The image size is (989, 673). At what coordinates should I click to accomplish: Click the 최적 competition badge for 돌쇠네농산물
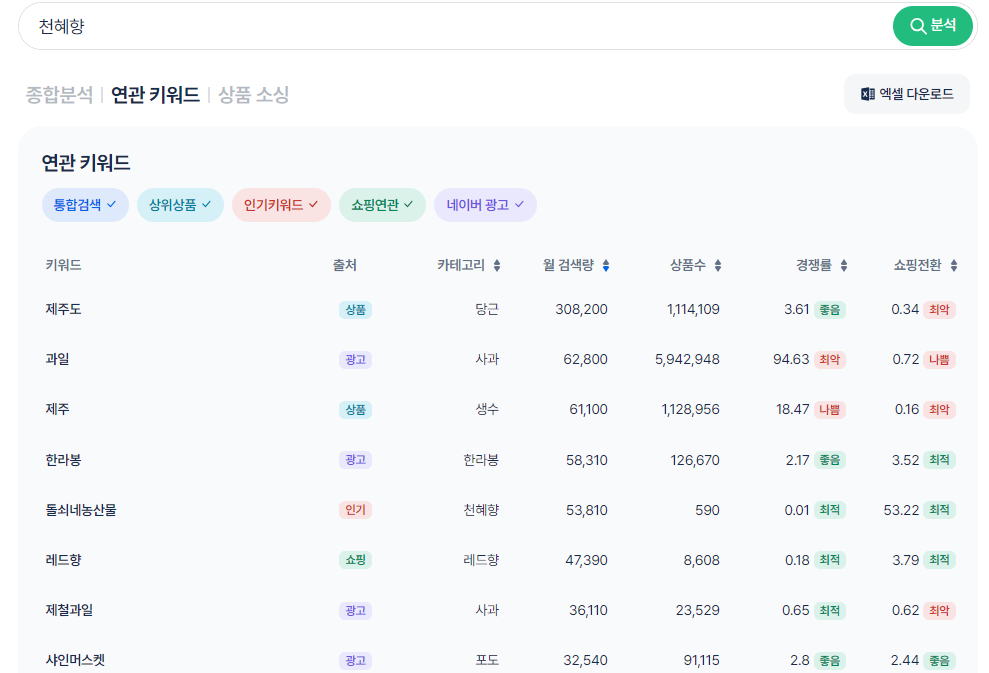point(829,510)
